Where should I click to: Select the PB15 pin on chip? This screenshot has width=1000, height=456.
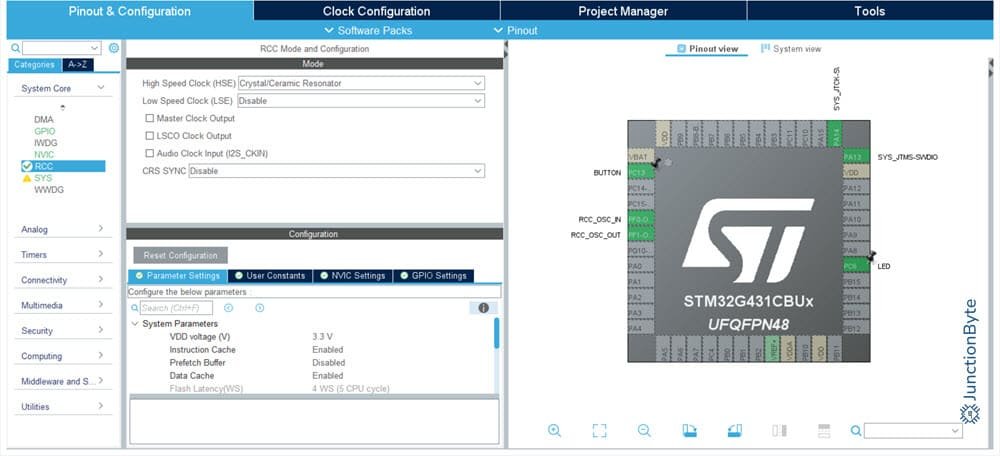(855, 281)
